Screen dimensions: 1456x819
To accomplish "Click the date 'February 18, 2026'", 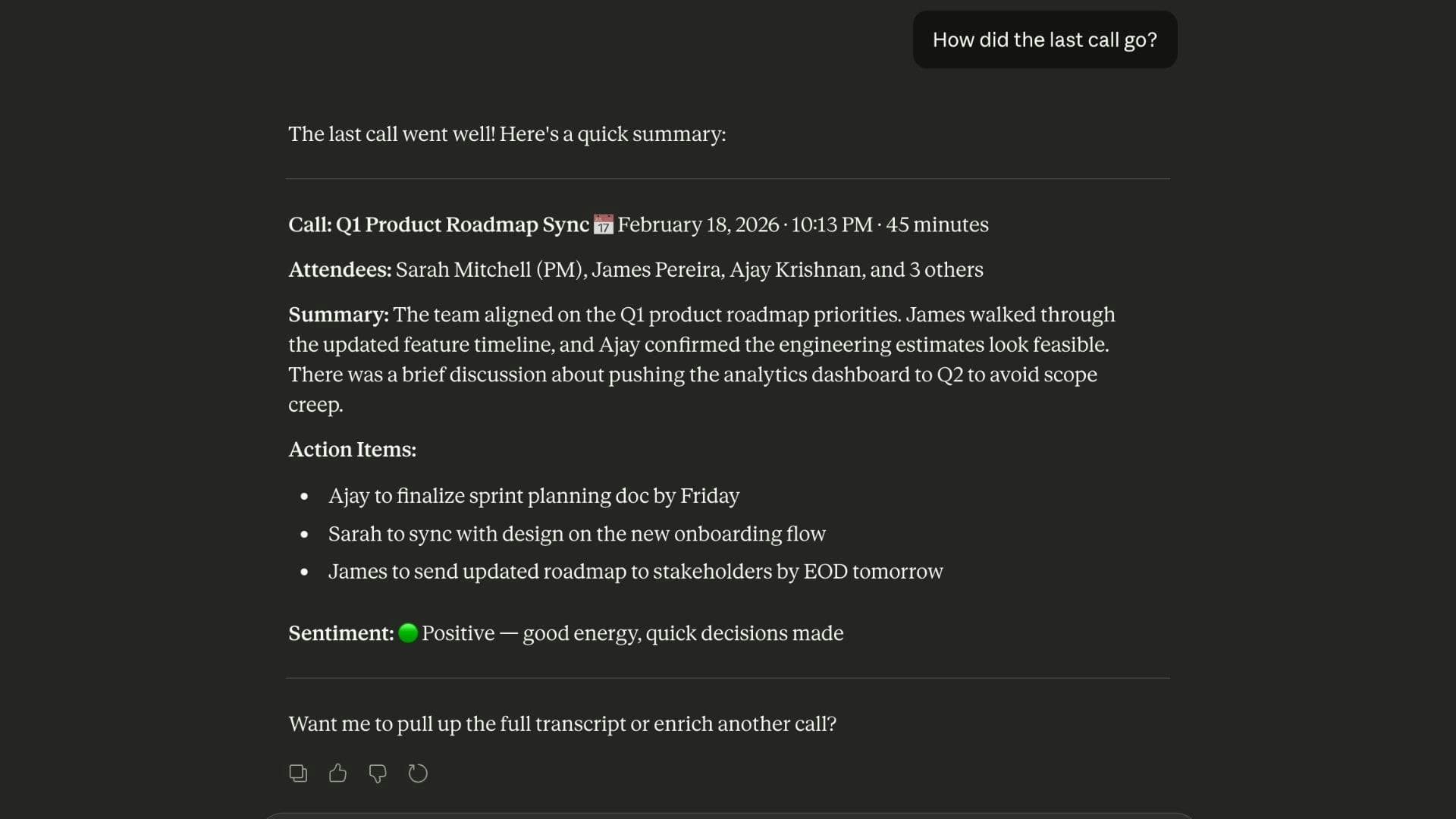I will tap(697, 224).
